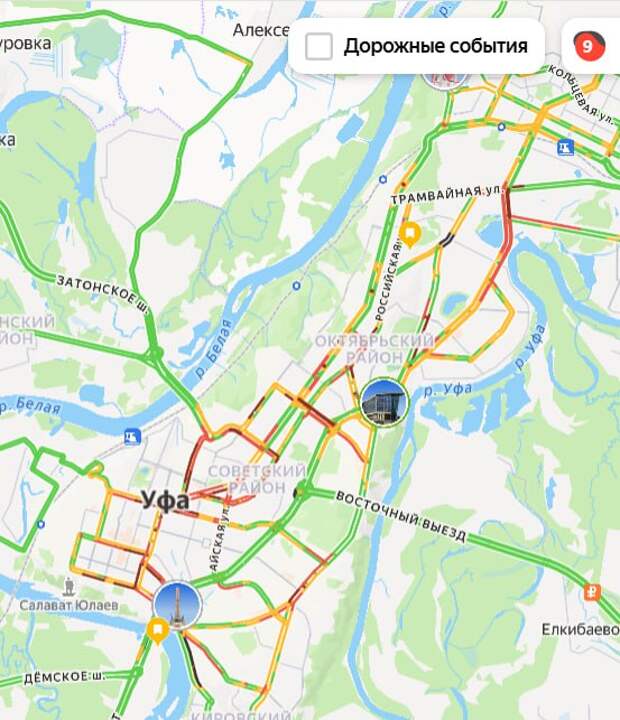
Task: Select the Октябрьский район district label
Action: pos(374,349)
